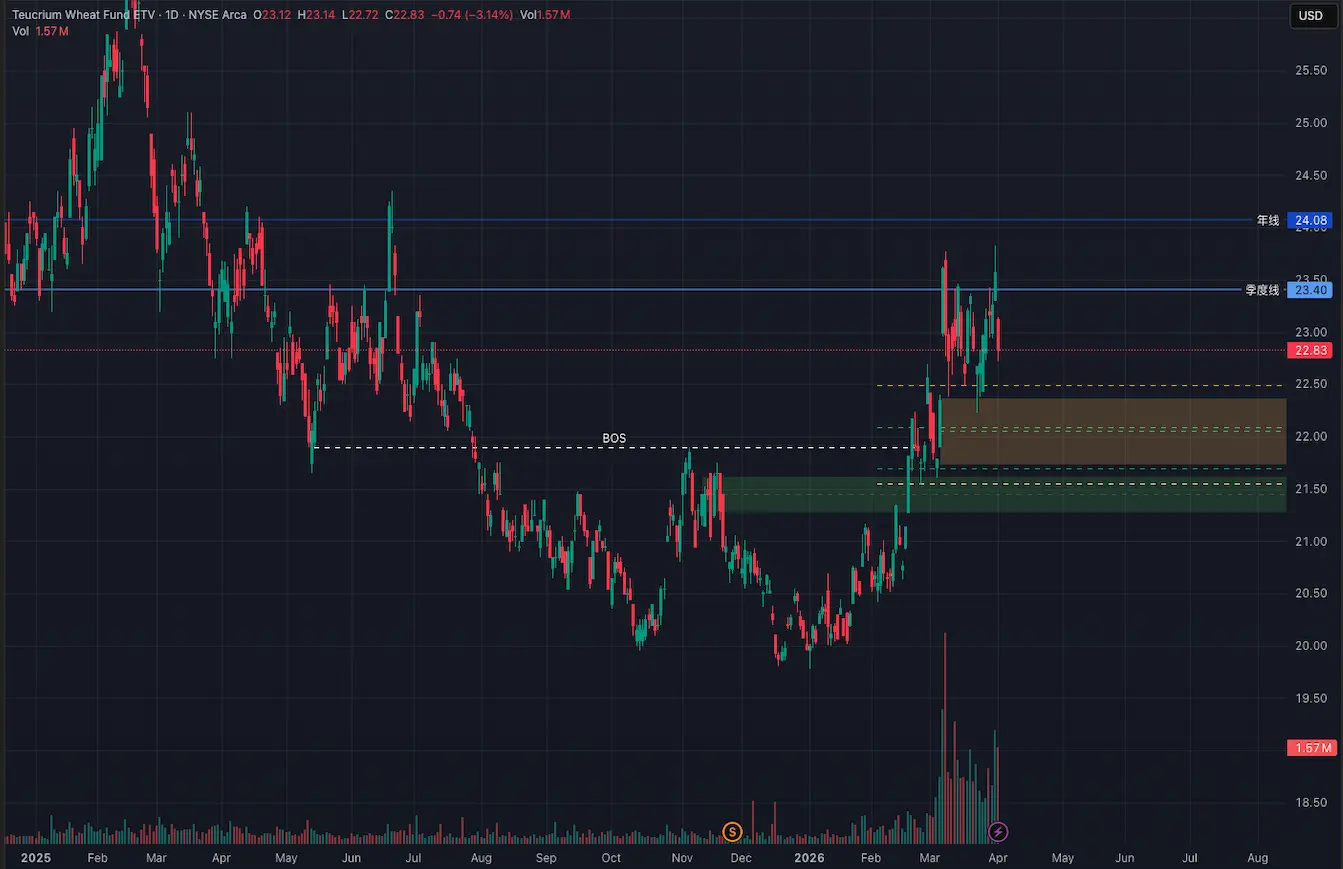Click the 25.00 price scale tick
Viewport: 1343px width, 869px height.
point(1310,123)
